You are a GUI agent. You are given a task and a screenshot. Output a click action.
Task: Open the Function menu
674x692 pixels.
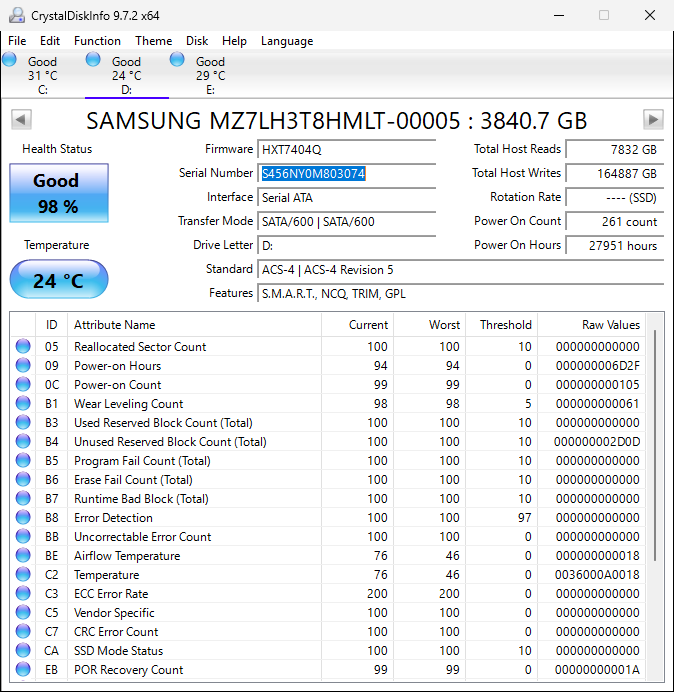[97, 41]
